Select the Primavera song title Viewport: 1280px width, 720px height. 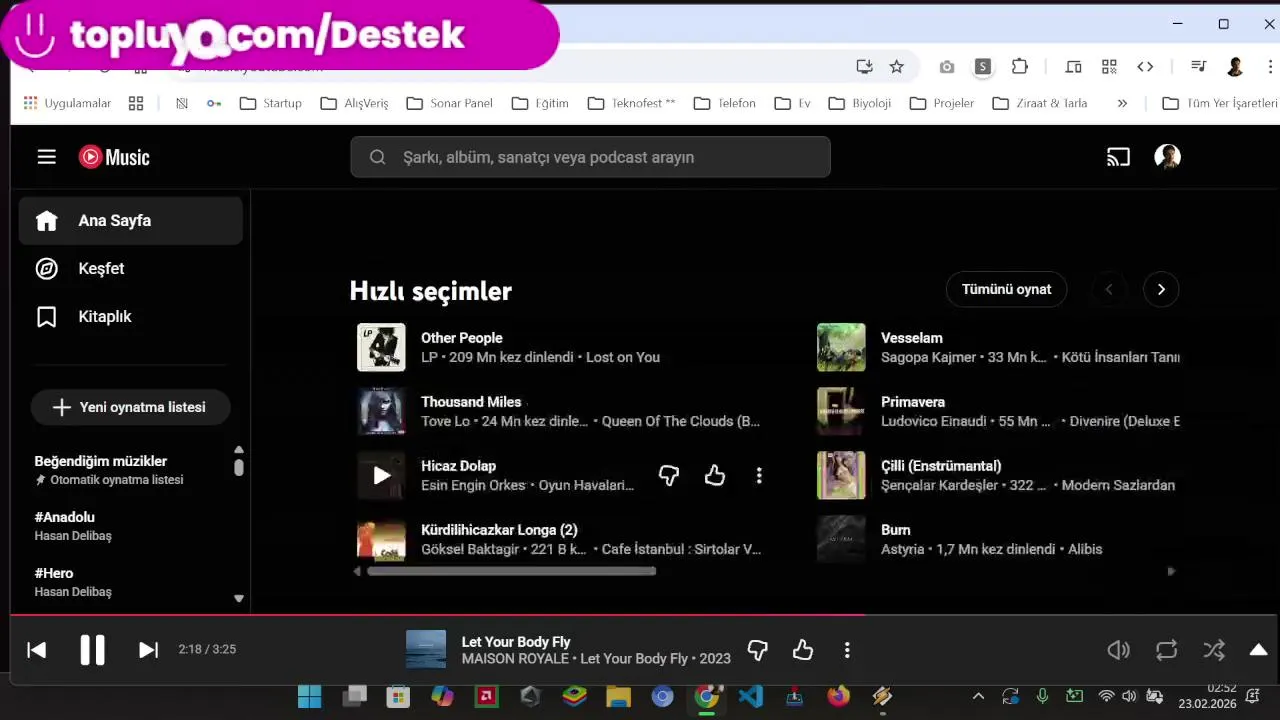913,402
